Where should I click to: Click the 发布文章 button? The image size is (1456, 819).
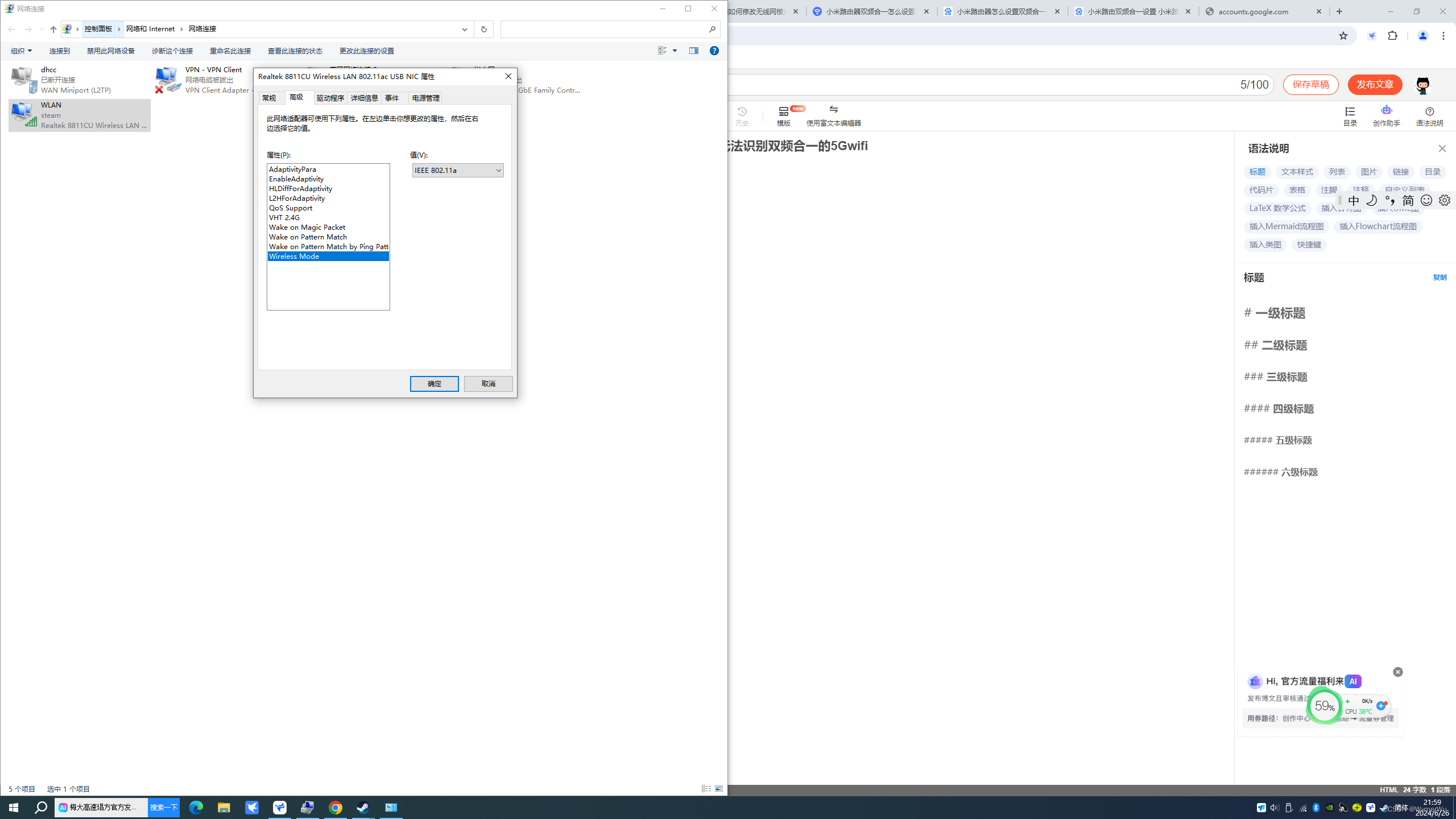(x=1375, y=85)
